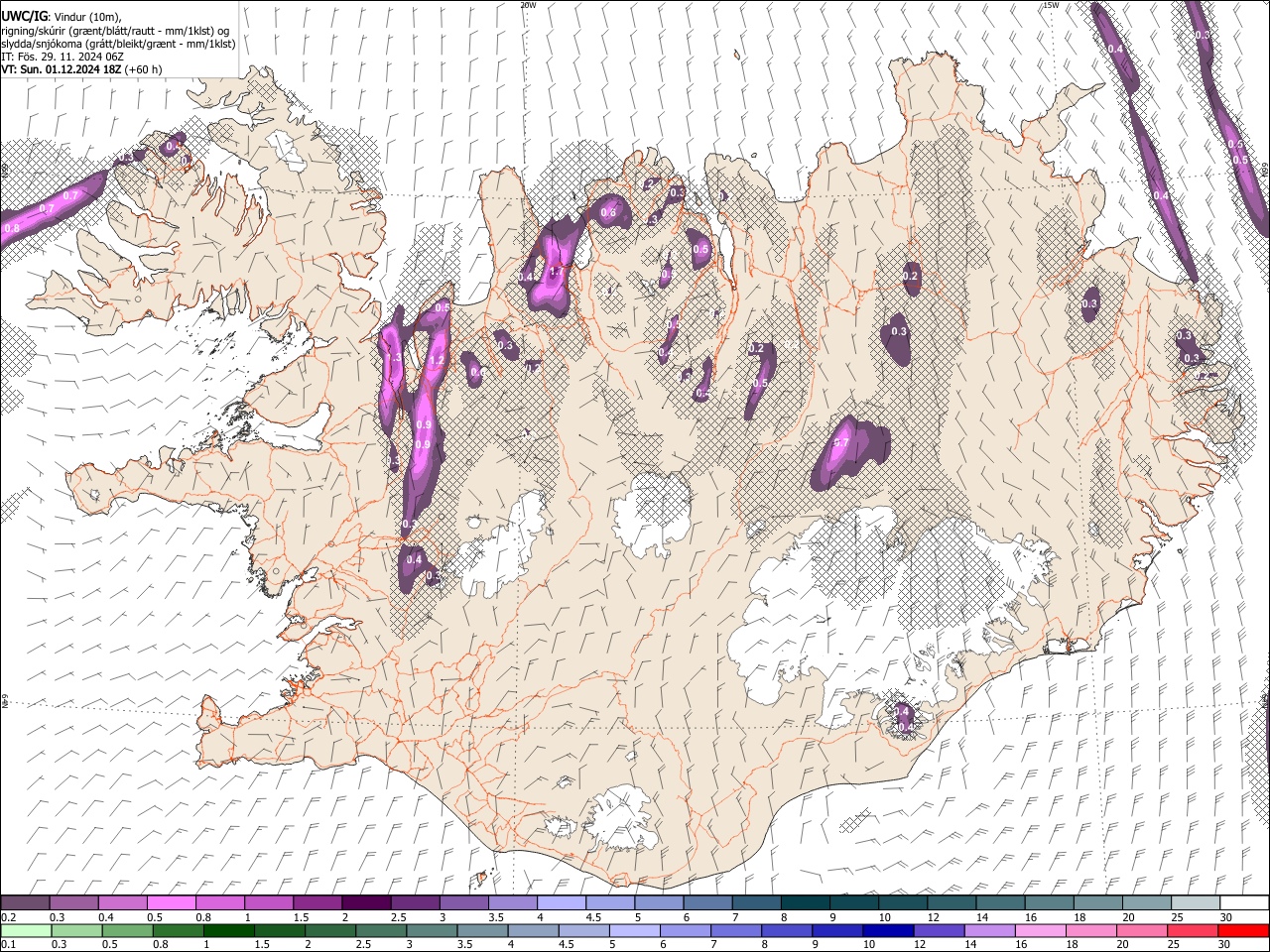Click snow legend swatch between 3 and 3.5
Image resolution: width=1270 pixels, height=952 pixels.
click(x=463, y=902)
